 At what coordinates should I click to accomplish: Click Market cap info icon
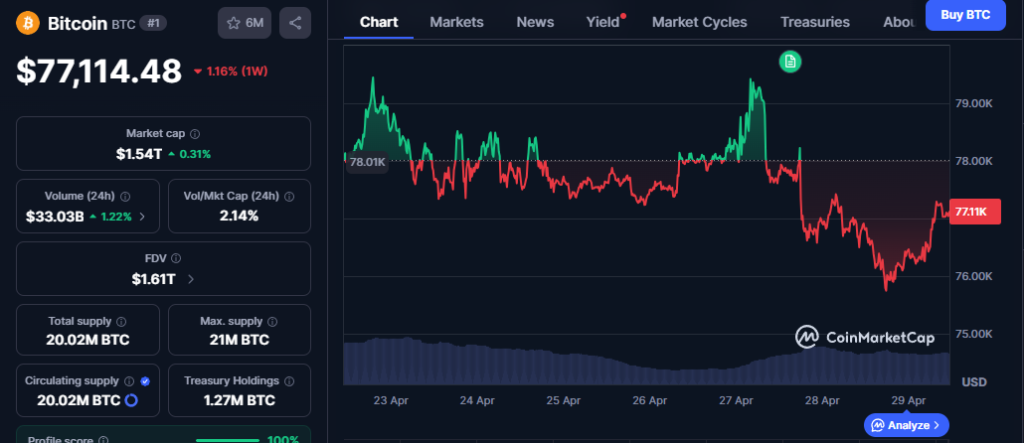195,133
